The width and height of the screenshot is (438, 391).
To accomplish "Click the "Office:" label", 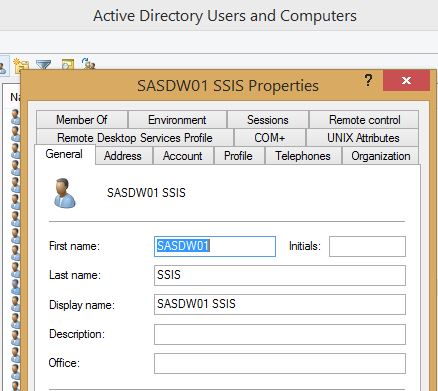I will click(x=64, y=363).
